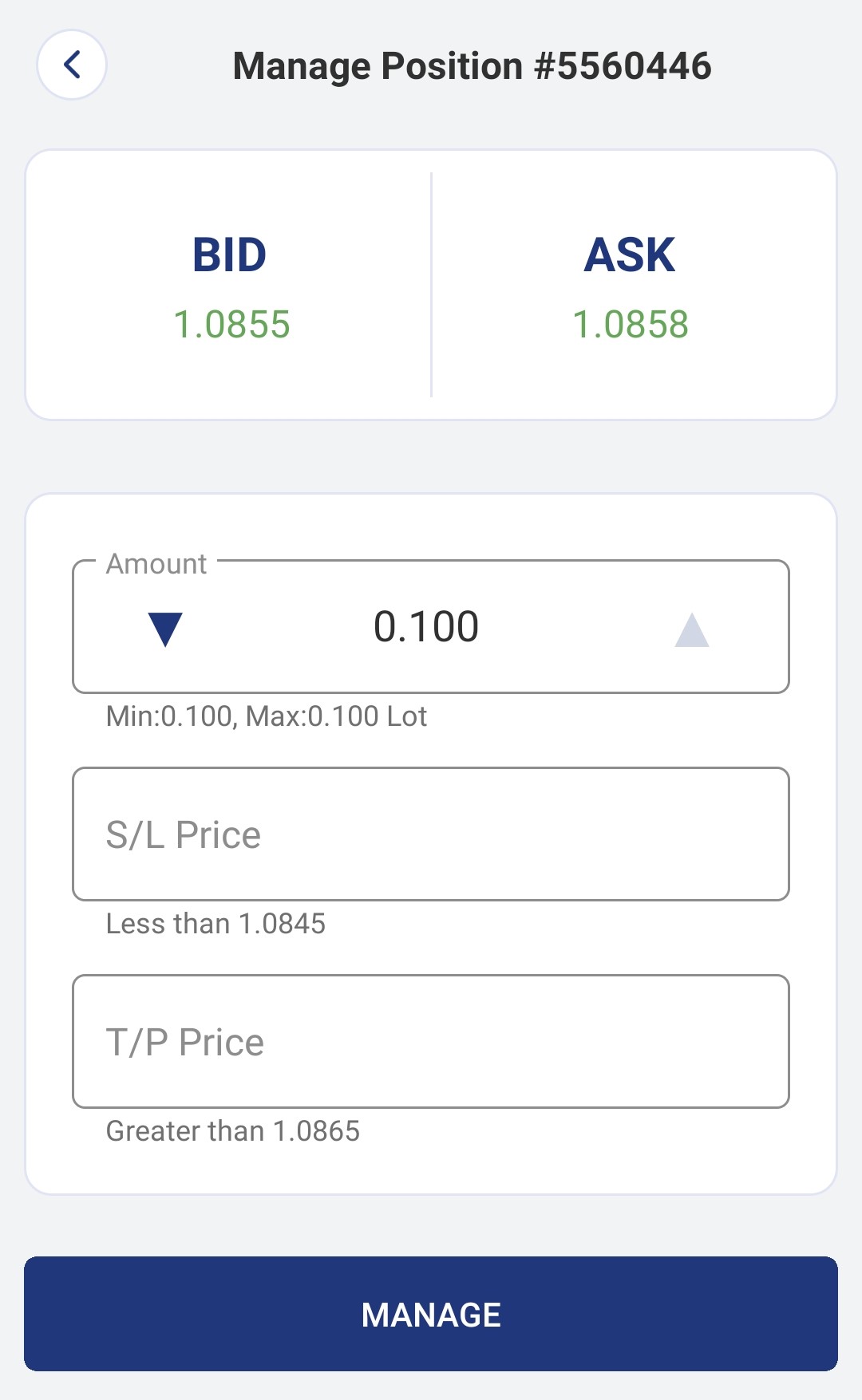
Task: Click the bid price 1.0855
Action: tap(231, 325)
